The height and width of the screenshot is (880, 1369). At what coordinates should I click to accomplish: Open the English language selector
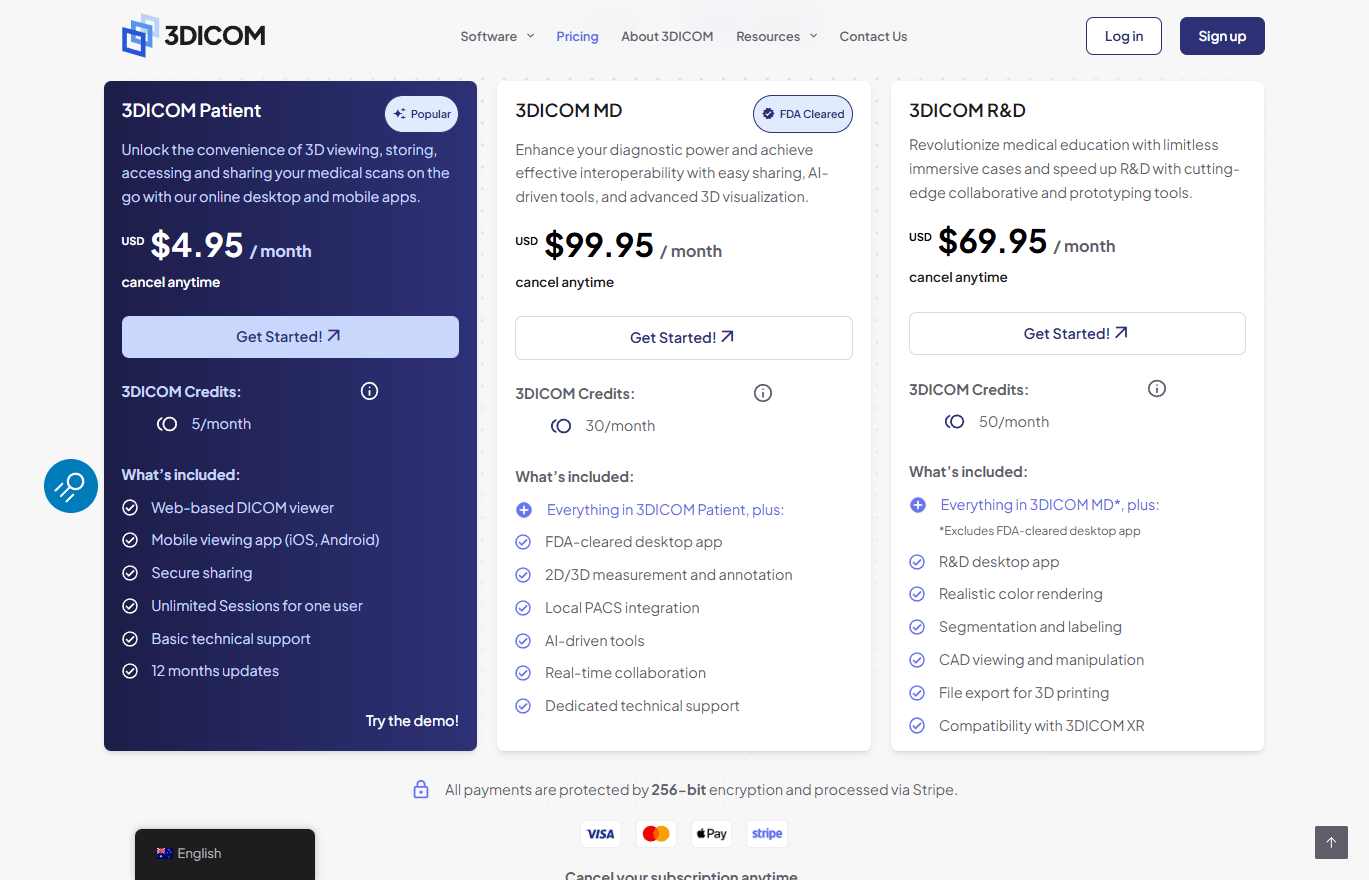point(225,854)
